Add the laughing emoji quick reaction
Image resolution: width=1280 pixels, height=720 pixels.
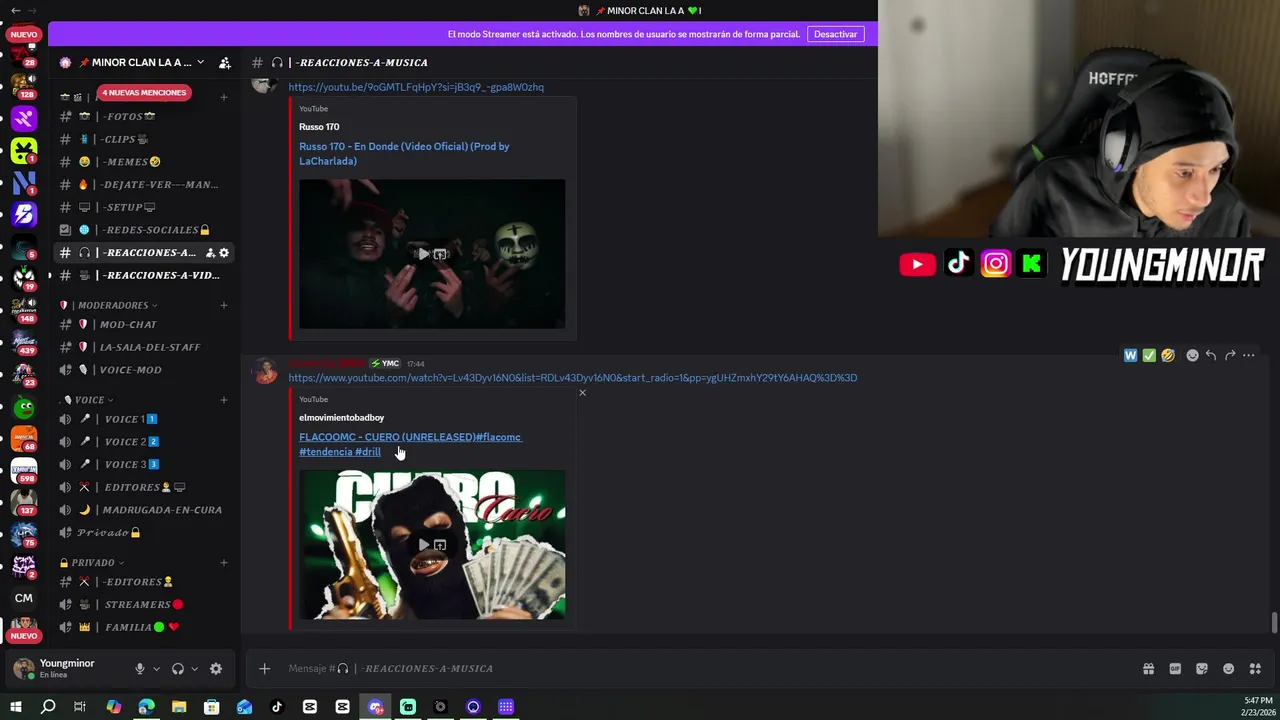click(1167, 355)
